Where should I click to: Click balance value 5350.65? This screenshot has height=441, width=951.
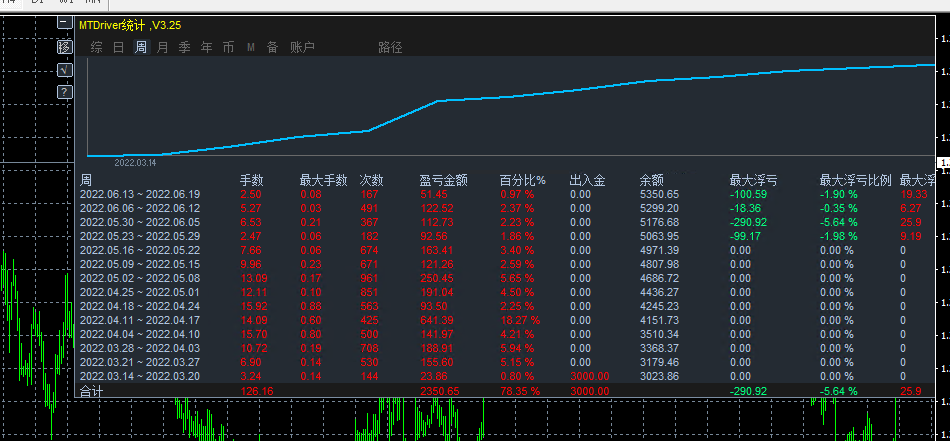point(659,194)
